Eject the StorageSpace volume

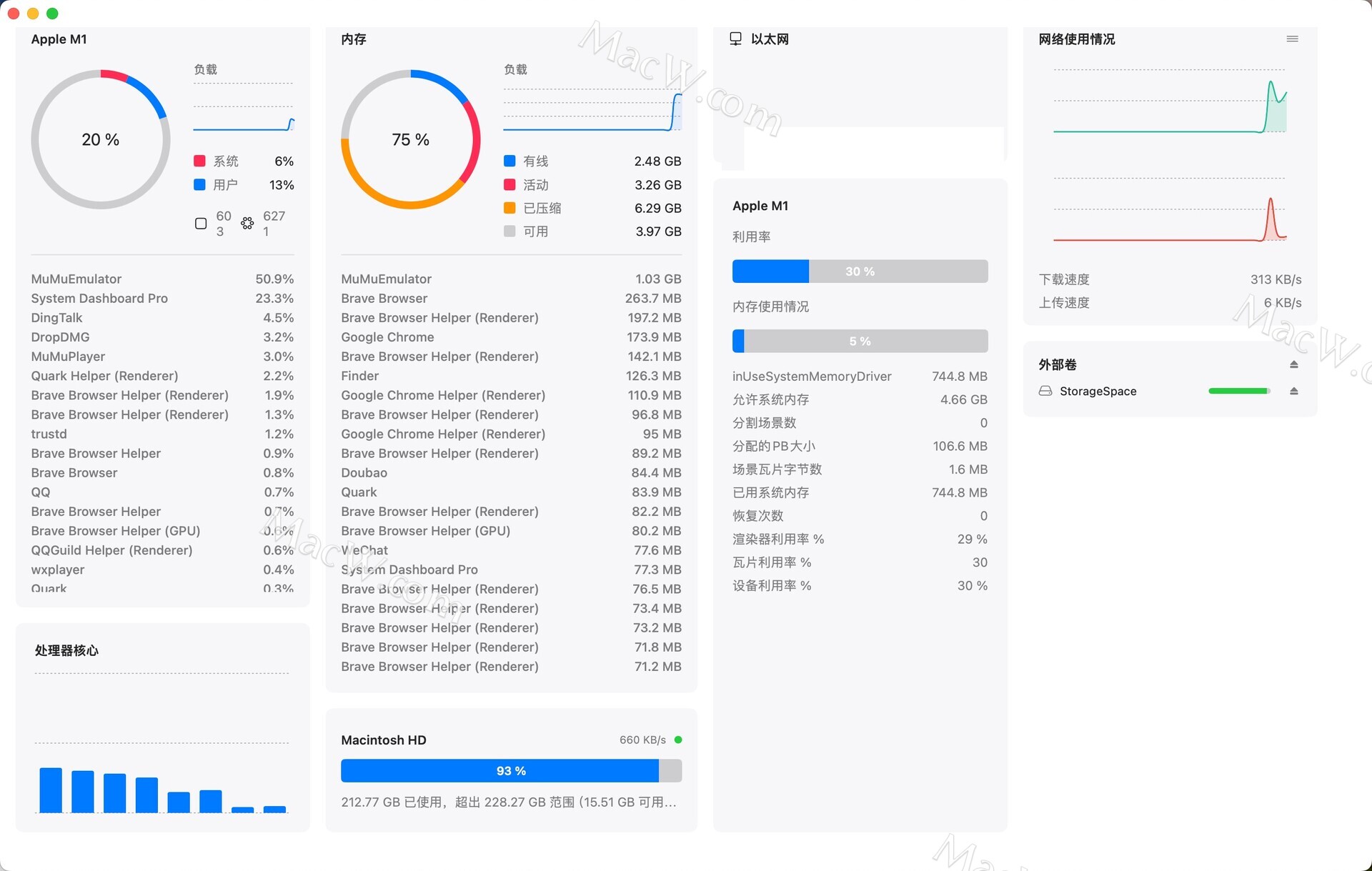1293,391
